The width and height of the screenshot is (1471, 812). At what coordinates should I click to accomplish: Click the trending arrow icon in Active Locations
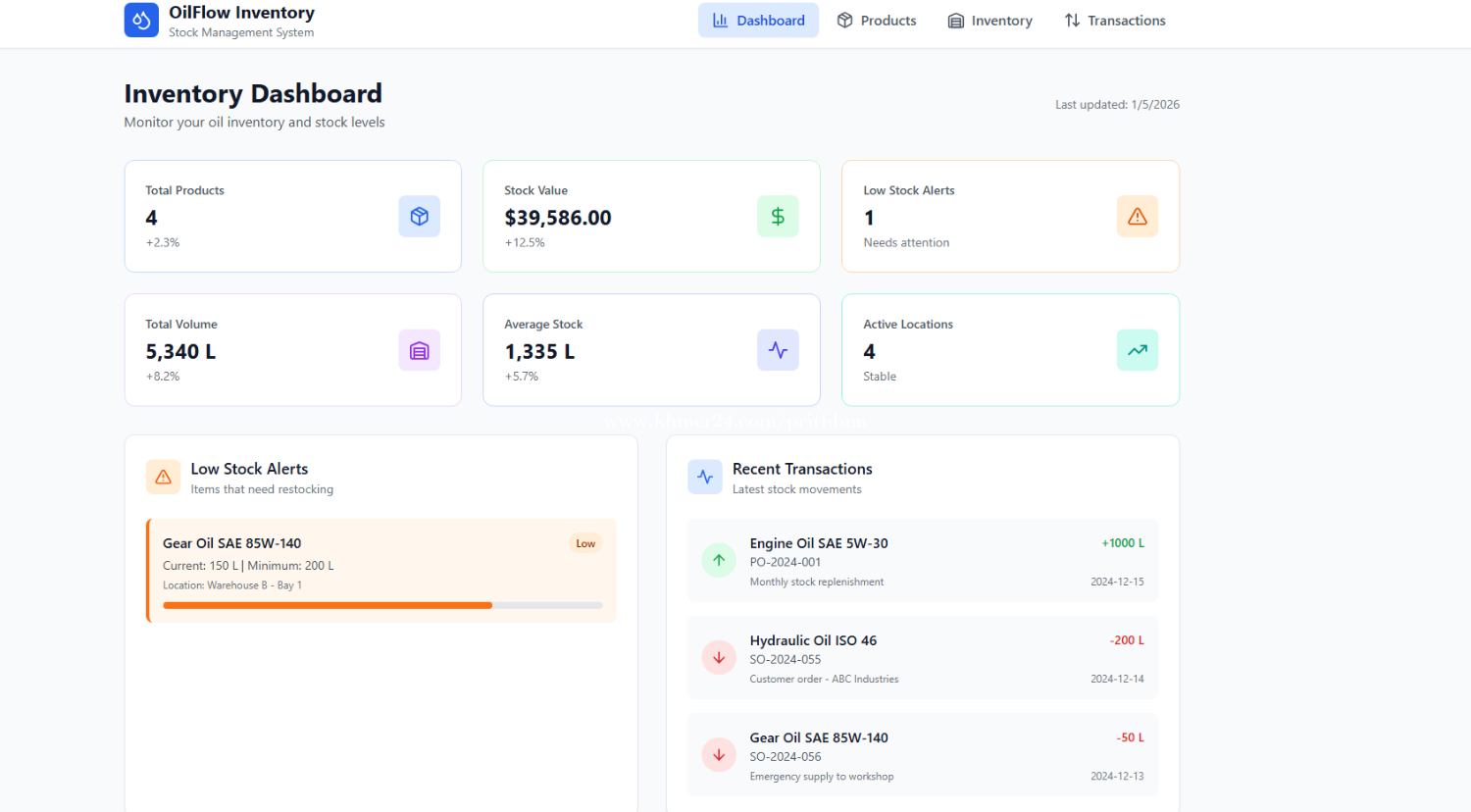coord(1137,351)
